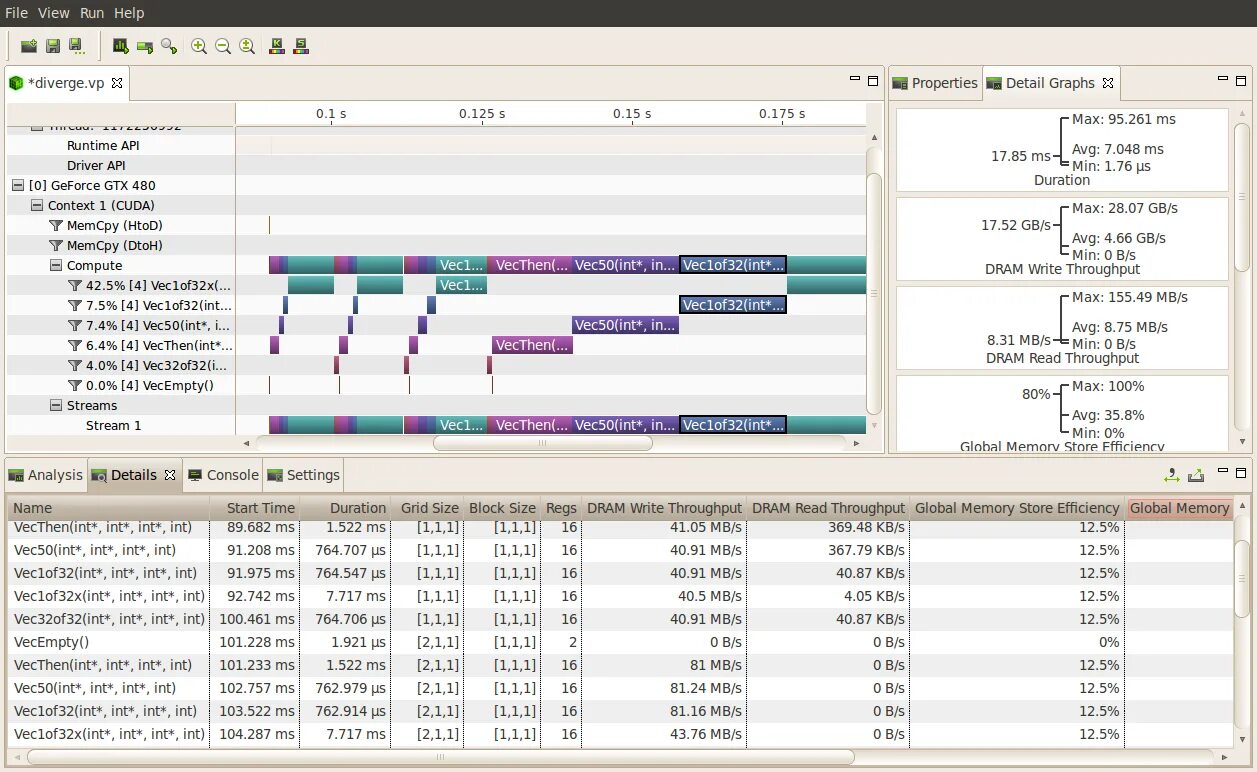The height and width of the screenshot is (772, 1257).
Task: Click filter icon of 4.0% Vec32of32 row
Action: pyautogui.click(x=75, y=365)
